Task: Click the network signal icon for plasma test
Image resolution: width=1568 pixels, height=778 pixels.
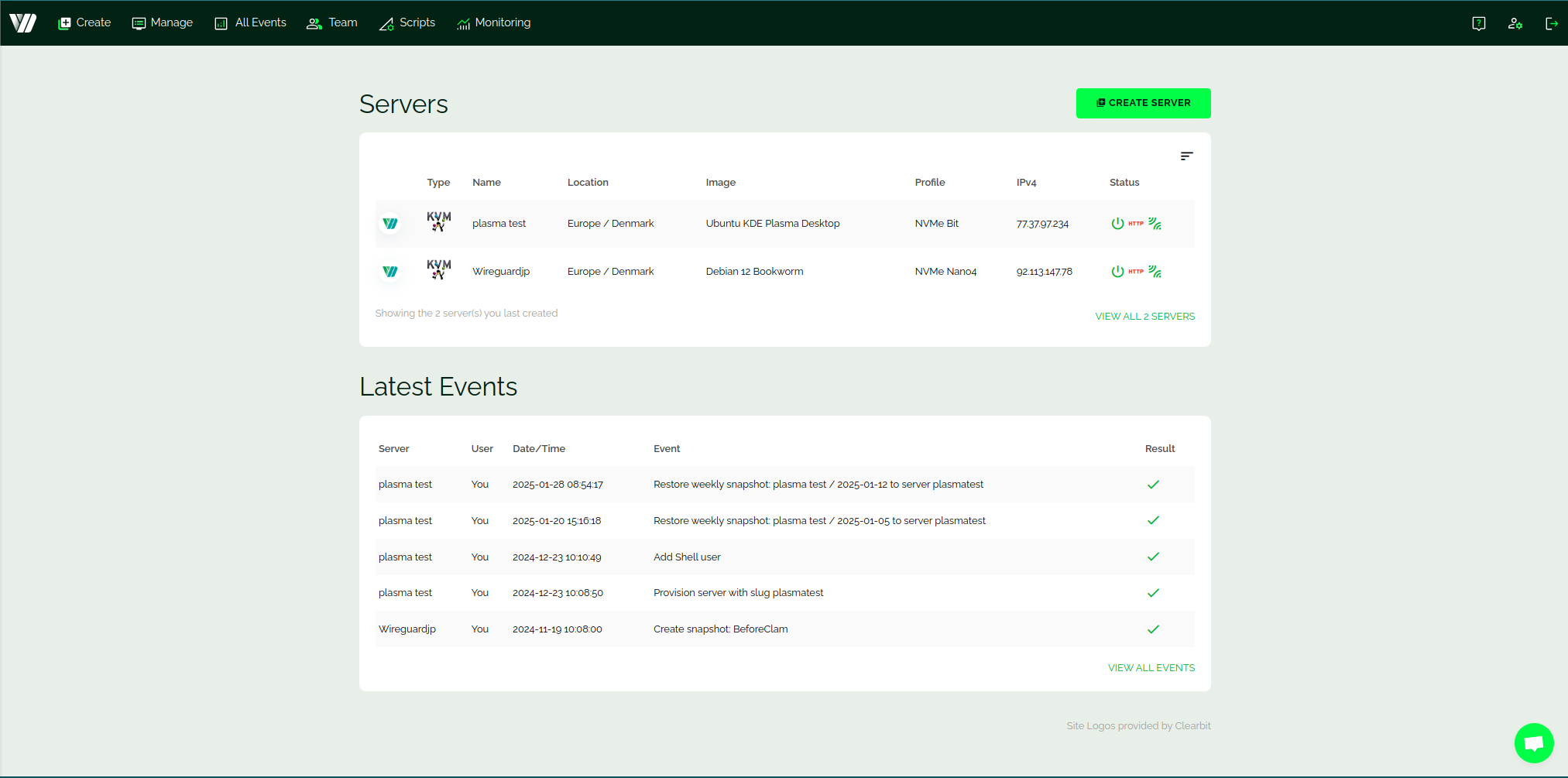Action: point(1155,224)
